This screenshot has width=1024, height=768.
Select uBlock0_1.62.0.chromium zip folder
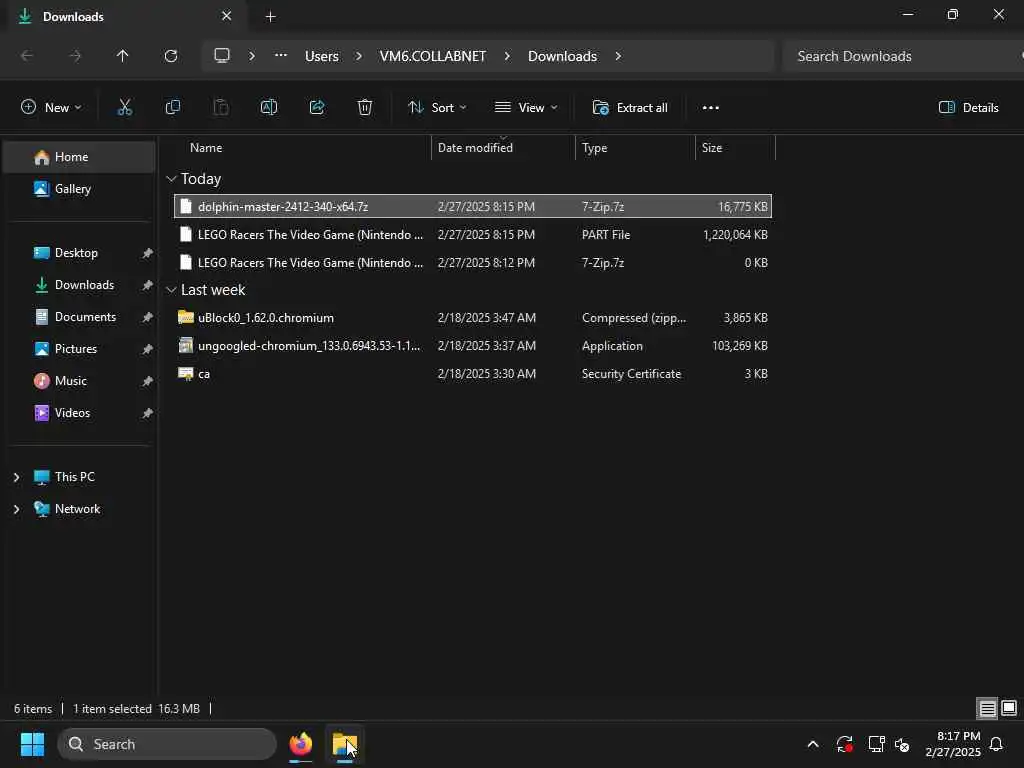point(473,318)
